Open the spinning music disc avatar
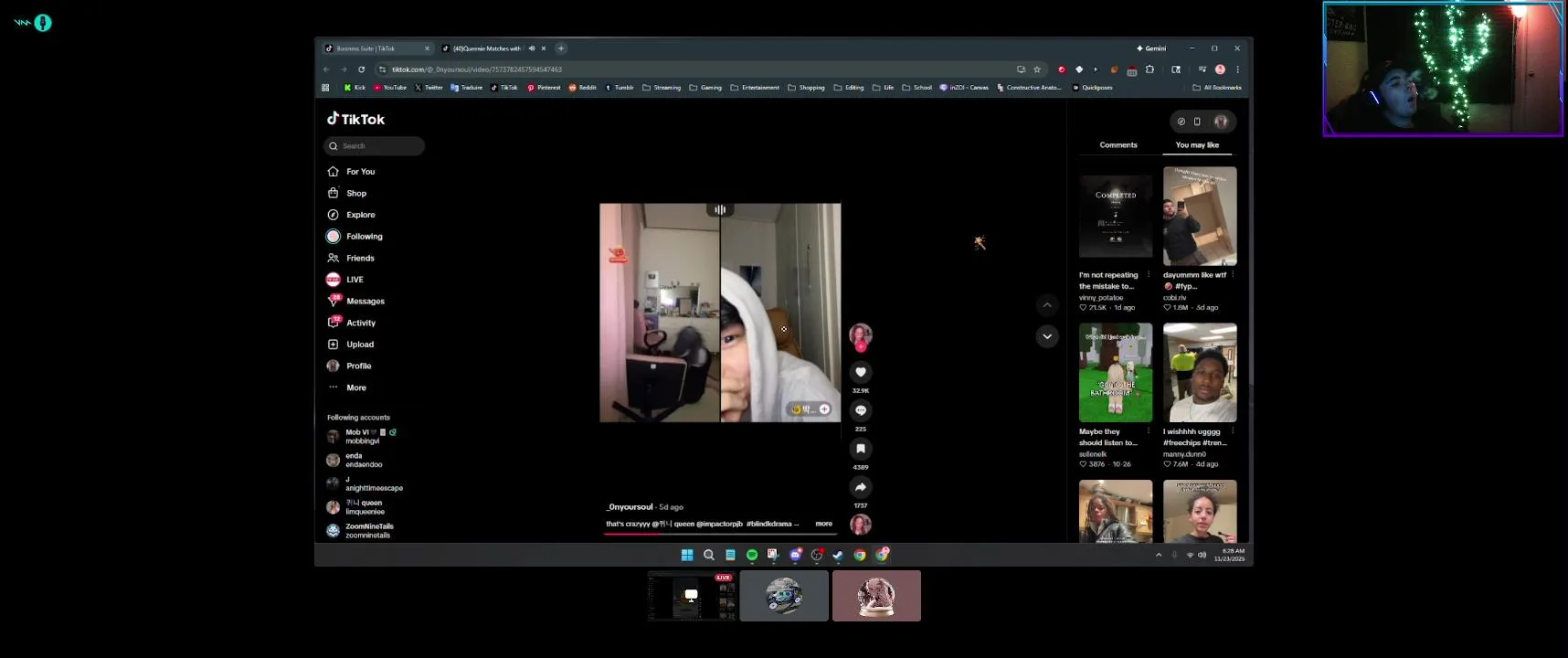The width and height of the screenshot is (1568, 658). 861,524
